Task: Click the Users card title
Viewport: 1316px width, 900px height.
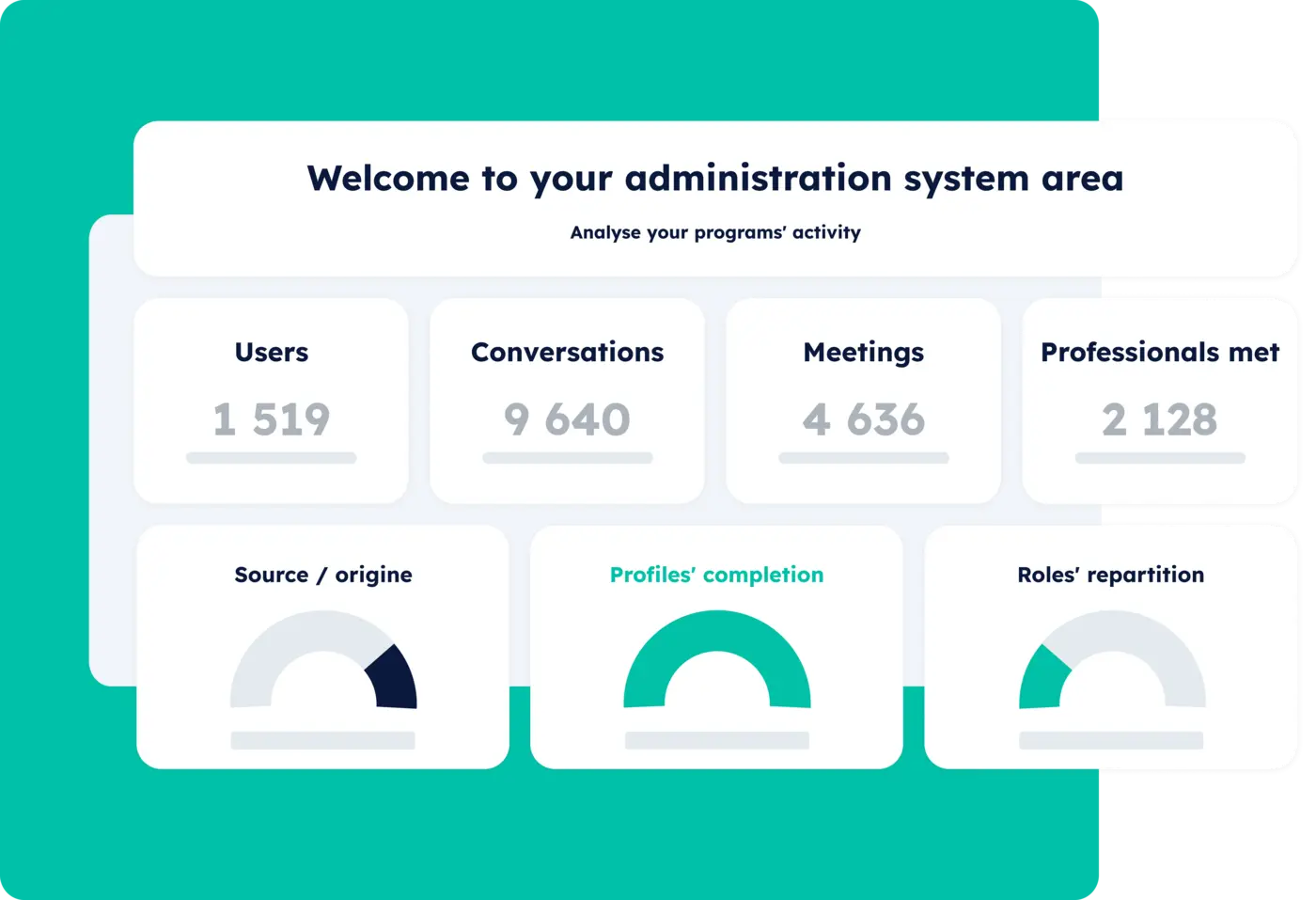Action: pyautogui.click(x=271, y=352)
